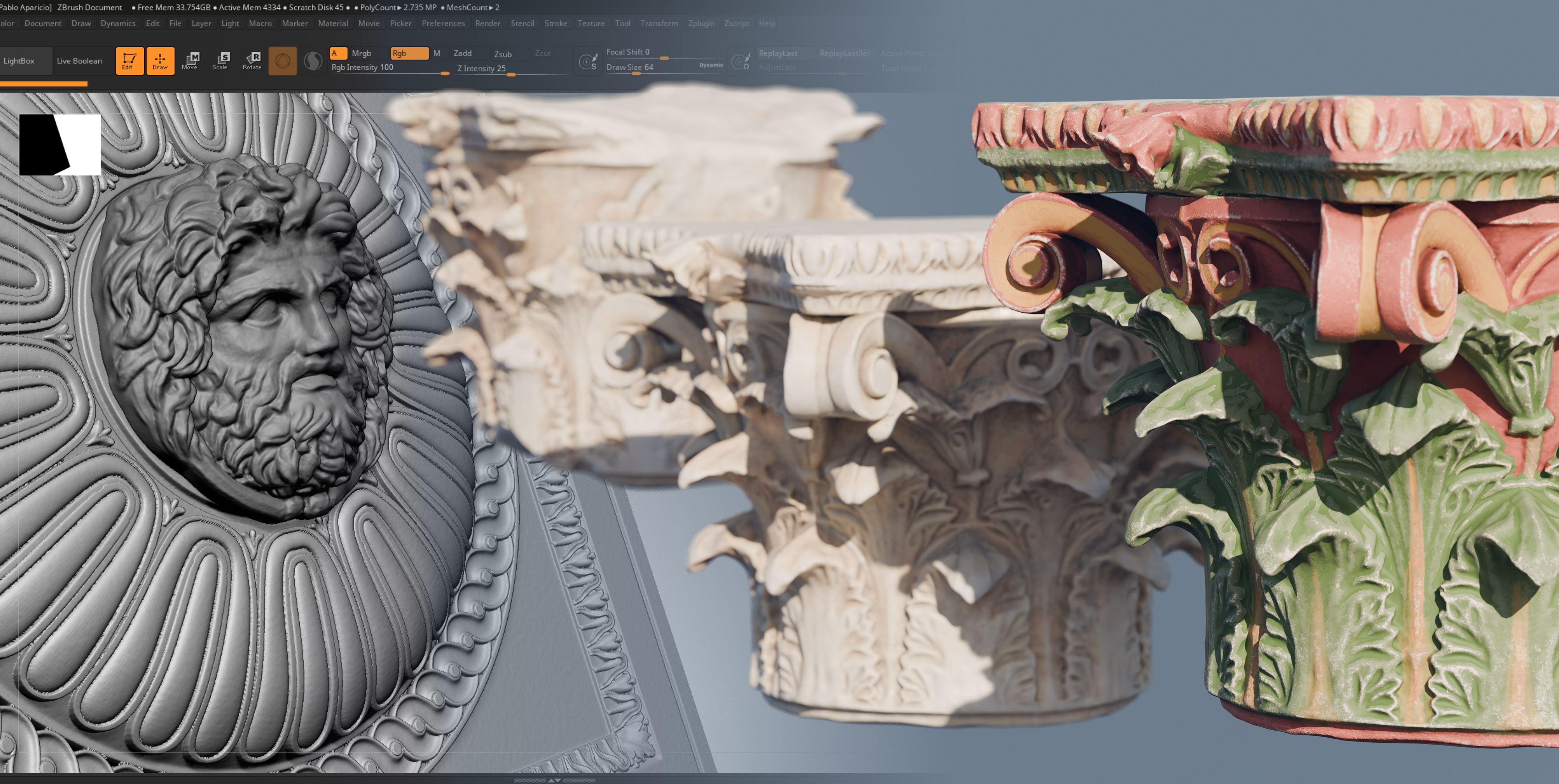1559x784 pixels.
Task: Select the Rotate transform tool
Action: coord(253,61)
